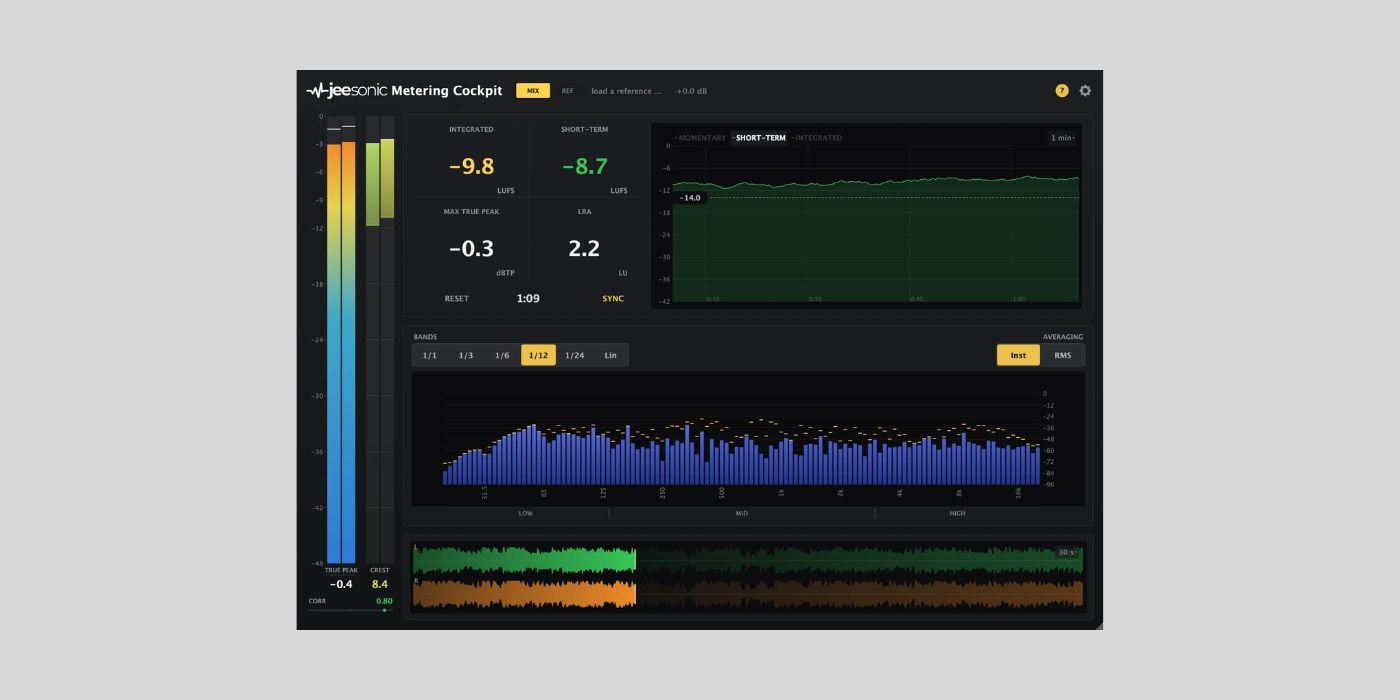1400x700 pixels.
Task: Select 1/1 octave bands
Action: click(x=430, y=355)
